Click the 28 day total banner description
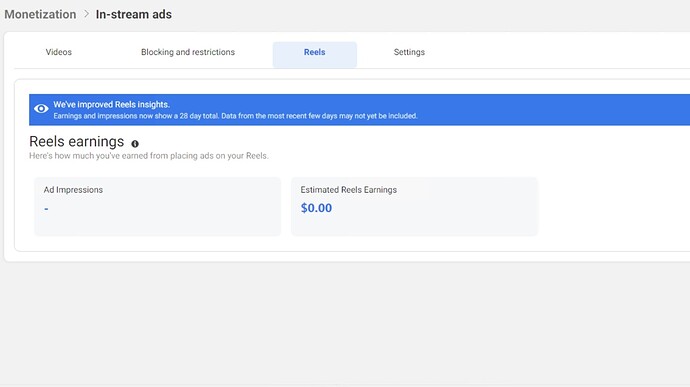The image size is (690, 387). [235, 116]
